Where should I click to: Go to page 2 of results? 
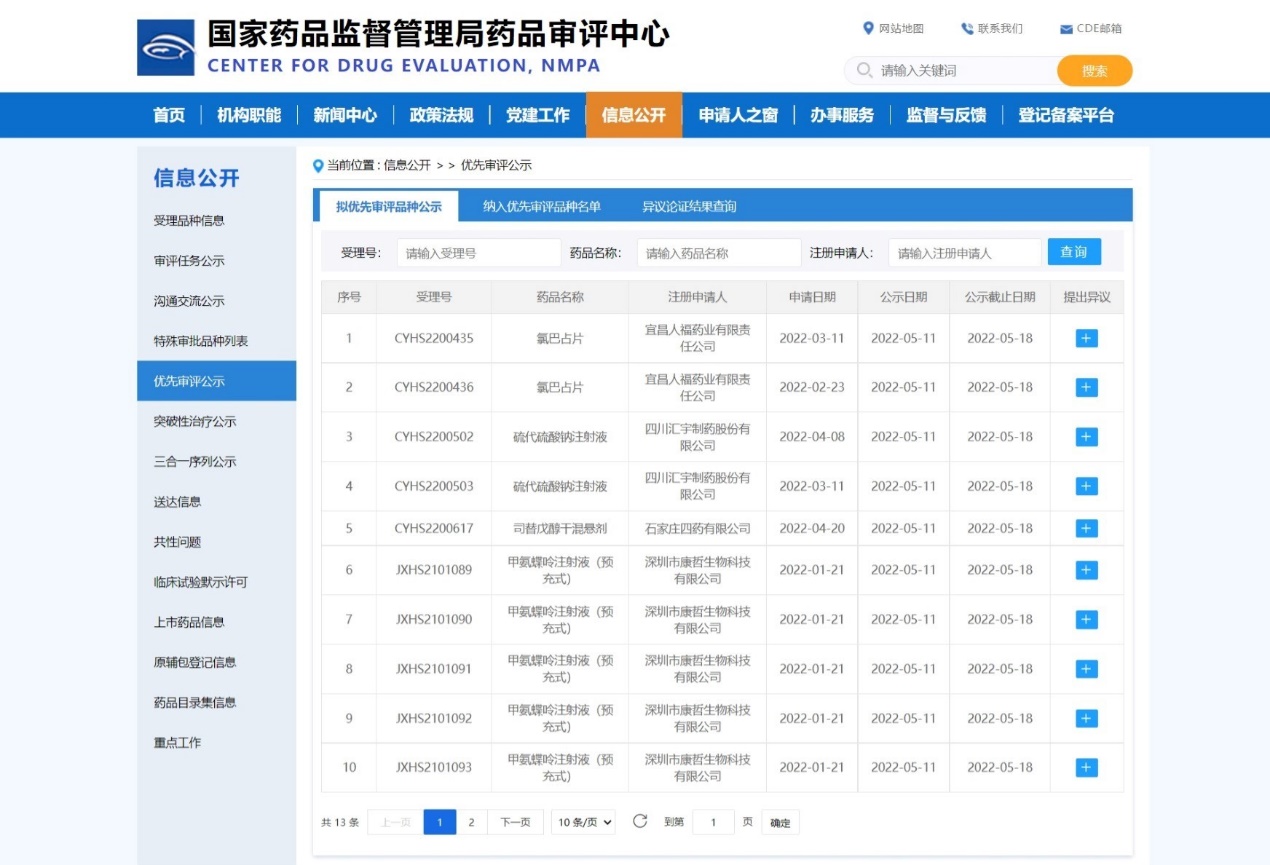tap(471, 822)
